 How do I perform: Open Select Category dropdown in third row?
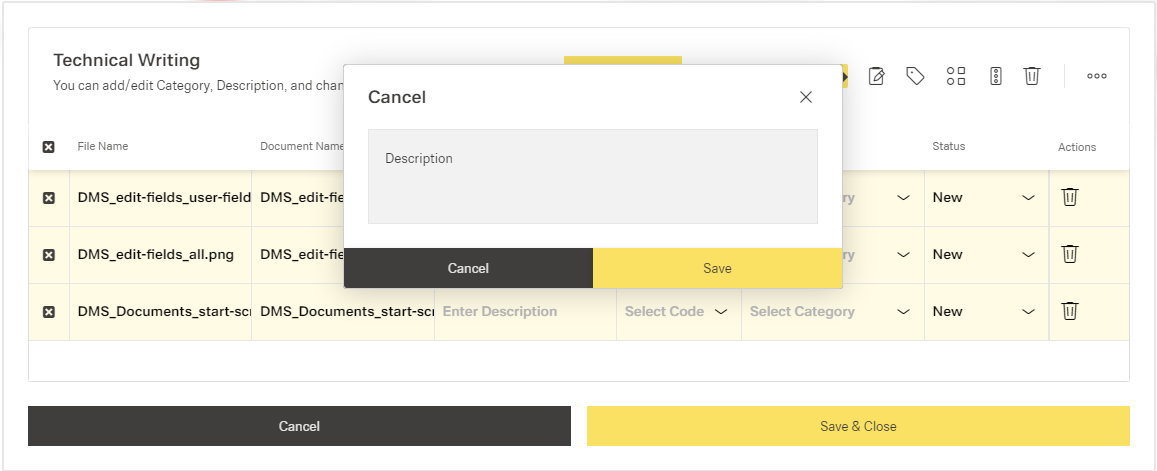coord(830,312)
